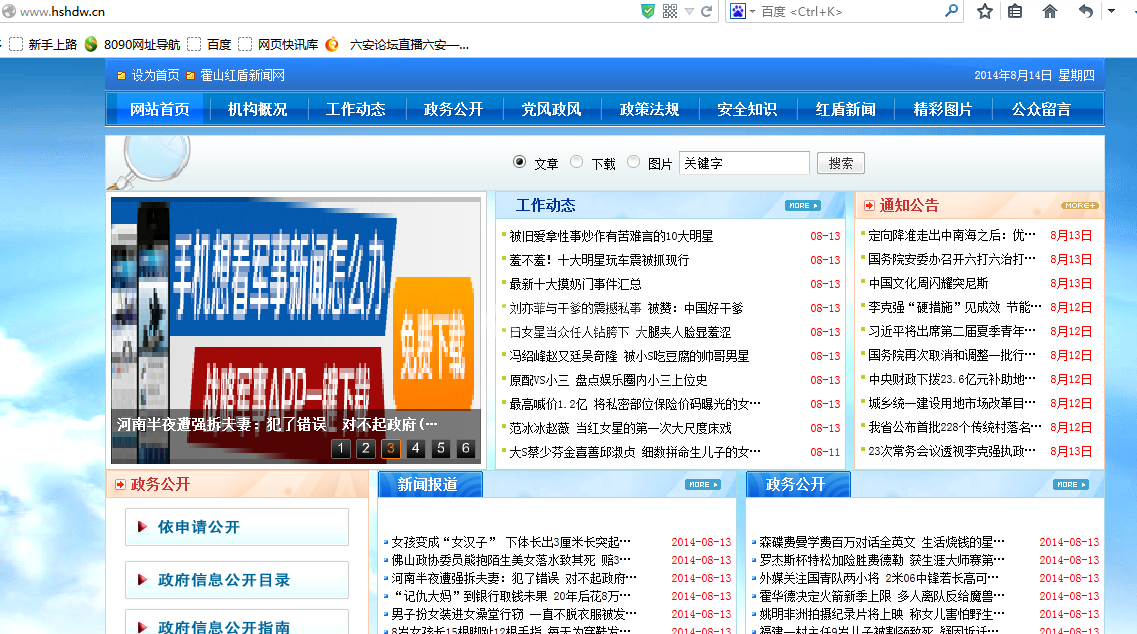Image resolution: width=1137 pixels, height=634 pixels.
Task: Click the undo arrow icon in toolbar
Action: (1086, 12)
